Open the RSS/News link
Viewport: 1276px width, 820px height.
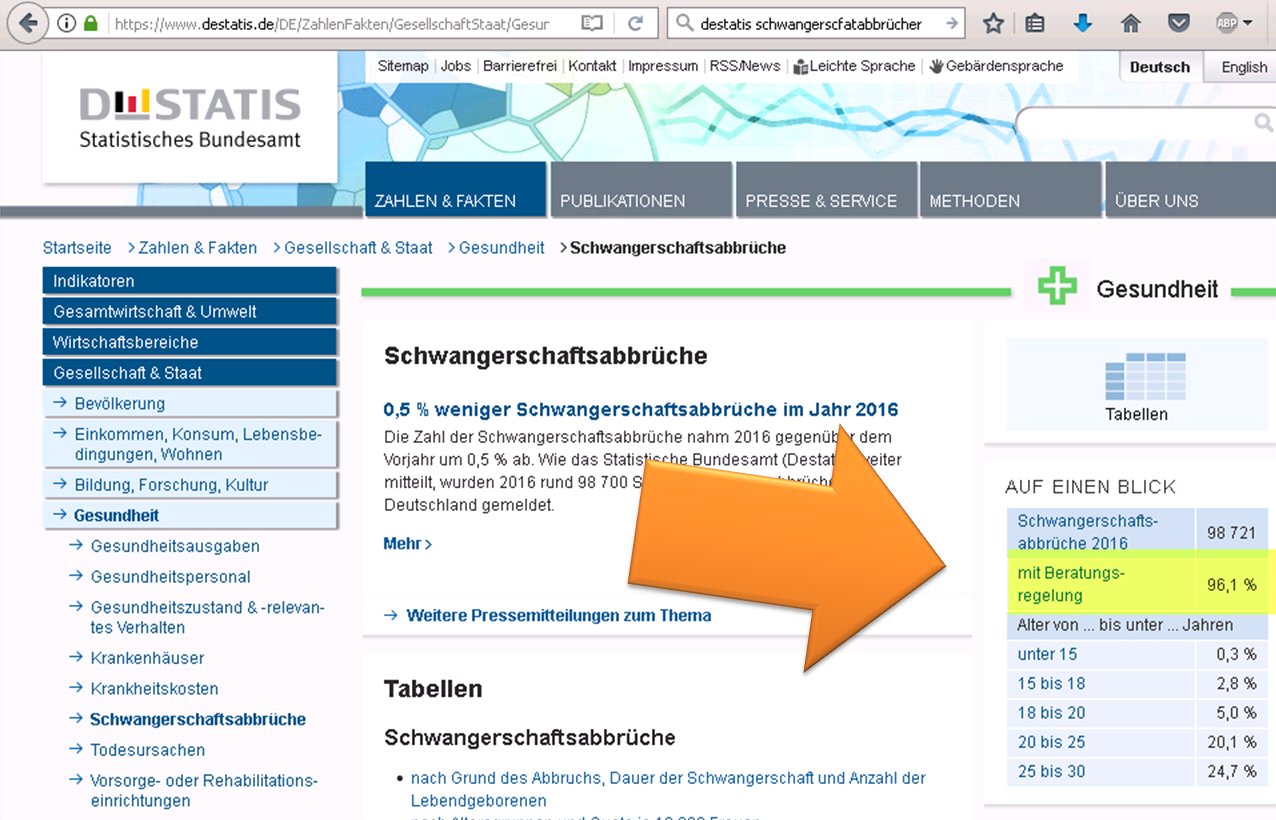click(x=745, y=66)
